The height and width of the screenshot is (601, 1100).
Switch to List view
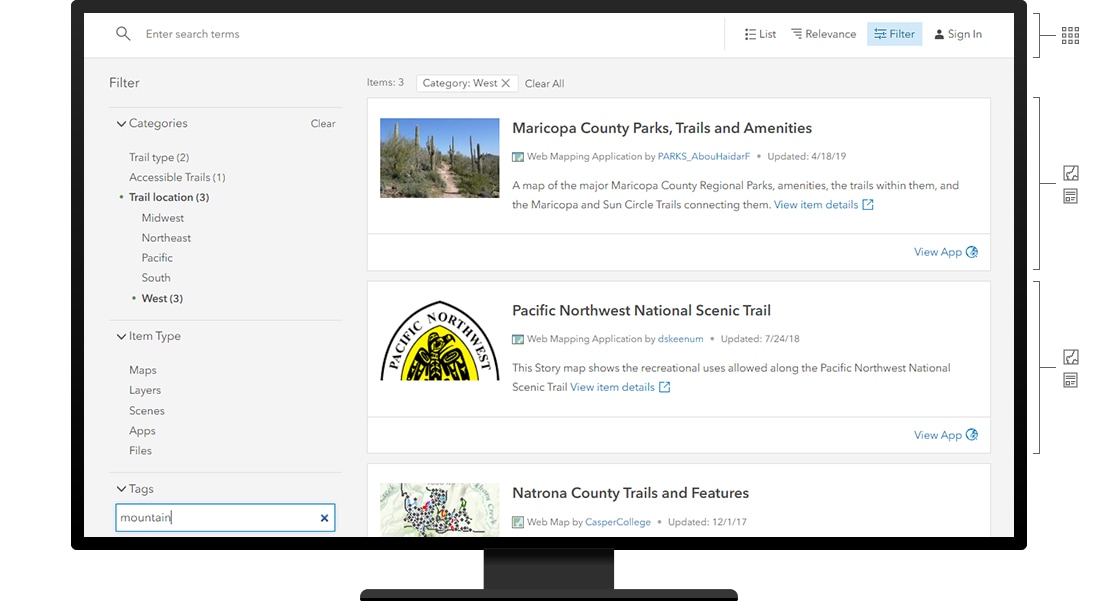760,34
